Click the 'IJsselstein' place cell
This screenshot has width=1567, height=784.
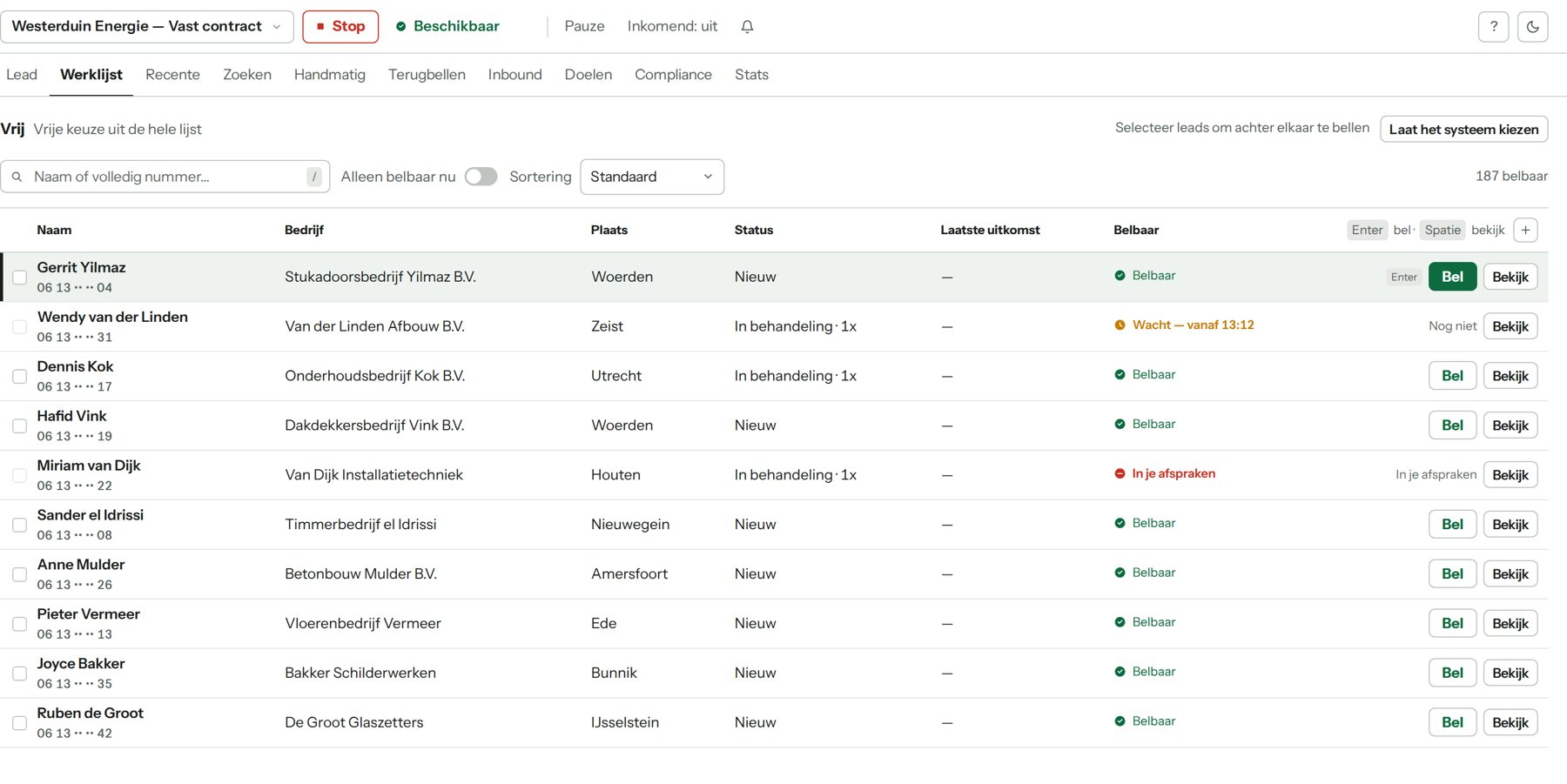(625, 723)
